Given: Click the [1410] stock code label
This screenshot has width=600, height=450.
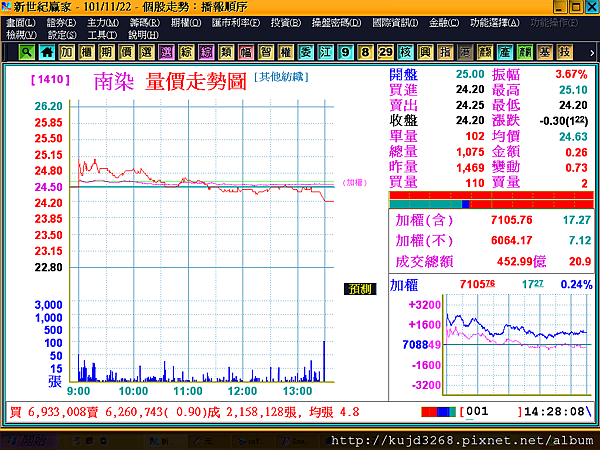Looking at the screenshot, I should point(51,80).
